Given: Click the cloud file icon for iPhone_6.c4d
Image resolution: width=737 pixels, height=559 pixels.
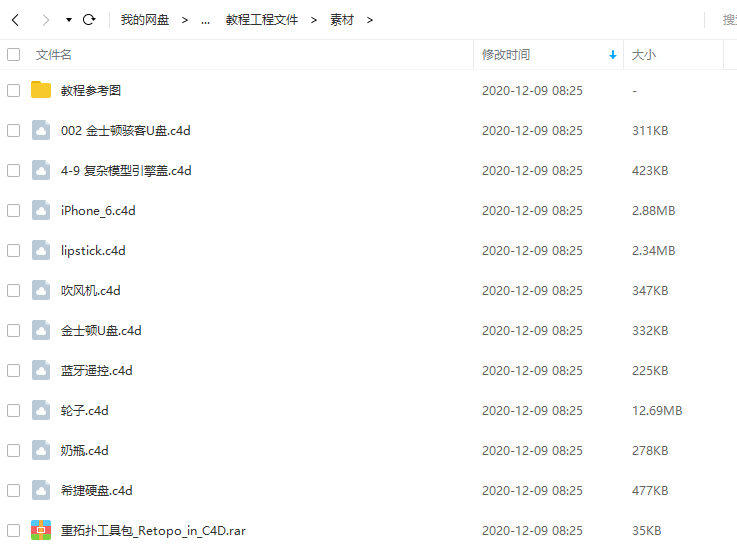Looking at the screenshot, I should point(41,210).
